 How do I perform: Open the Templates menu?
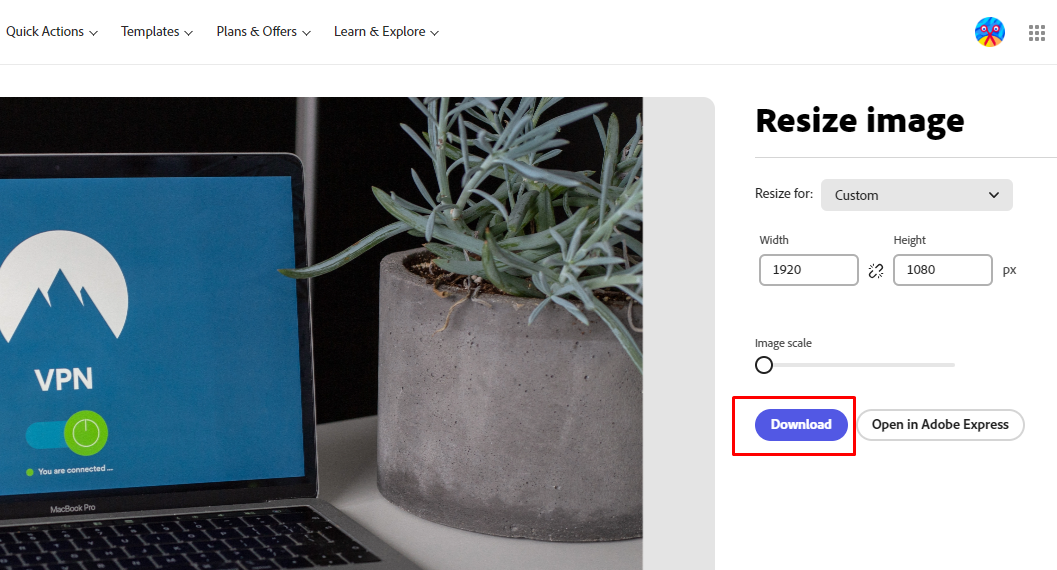coord(157,32)
